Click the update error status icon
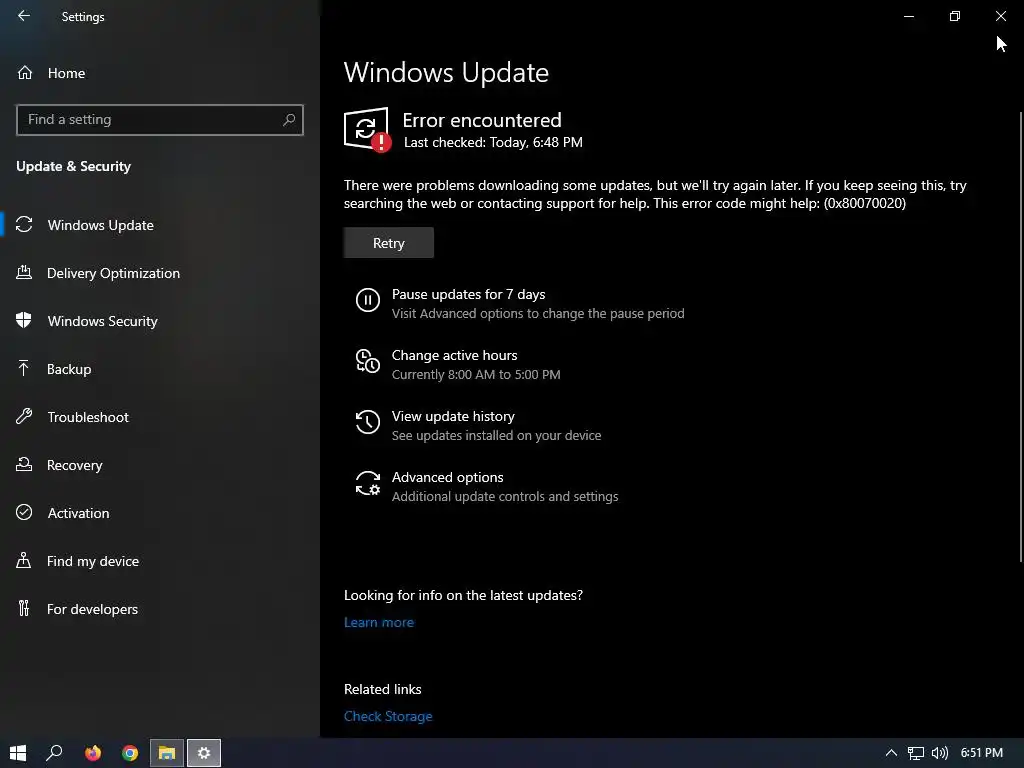This screenshot has height=768, width=1024. (368, 129)
